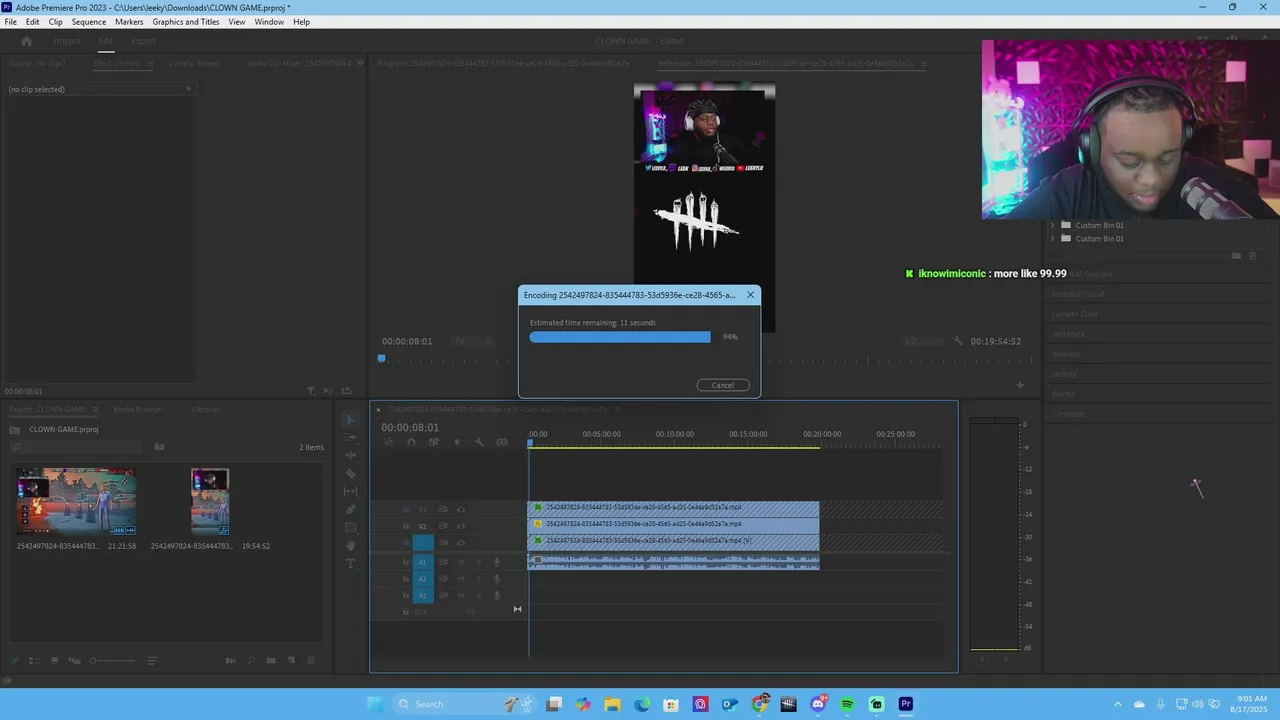The height and width of the screenshot is (720, 1280).
Task: Select the Ripple Edit tool
Action: tap(350, 456)
